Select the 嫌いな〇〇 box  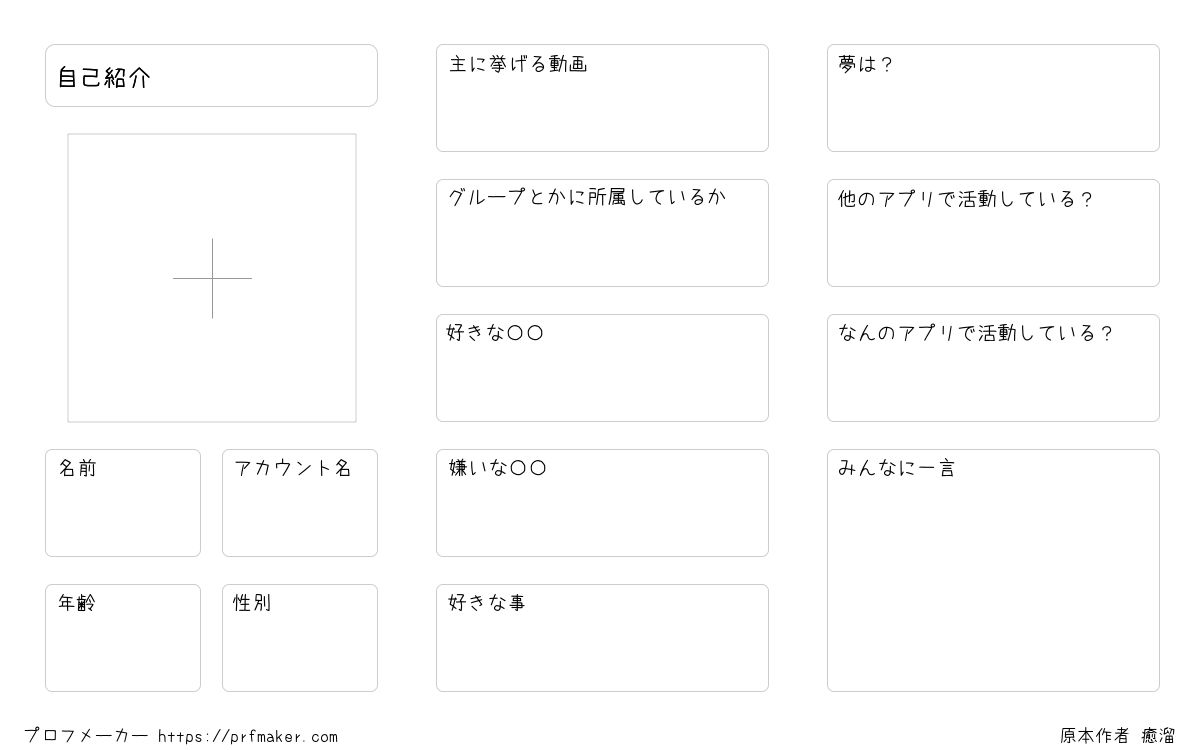[x=602, y=503]
